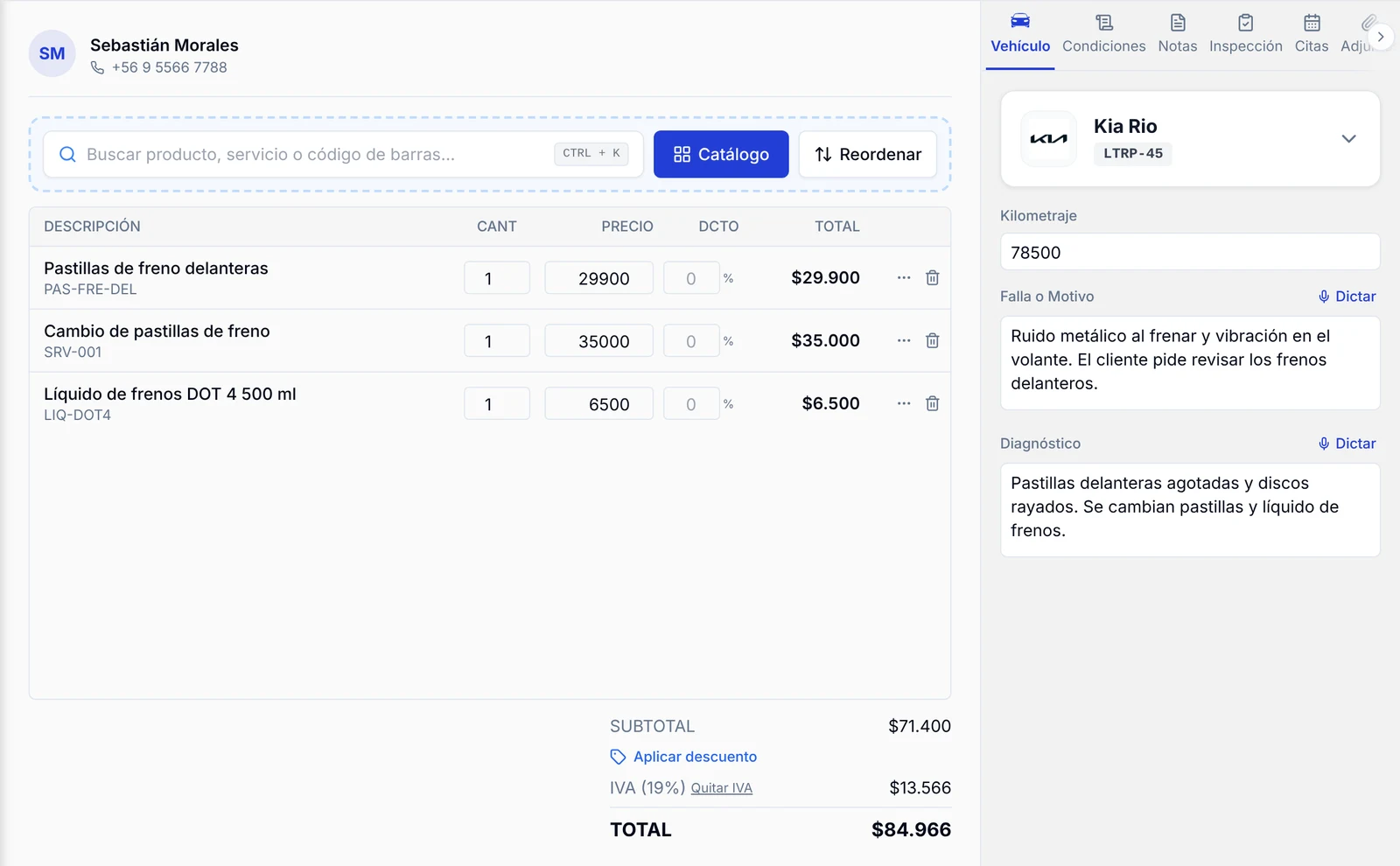The height and width of the screenshot is (866, 1400).
Task: Click the microphone icon beside Diagnóstico
Action: click(x=1324, y=443)
